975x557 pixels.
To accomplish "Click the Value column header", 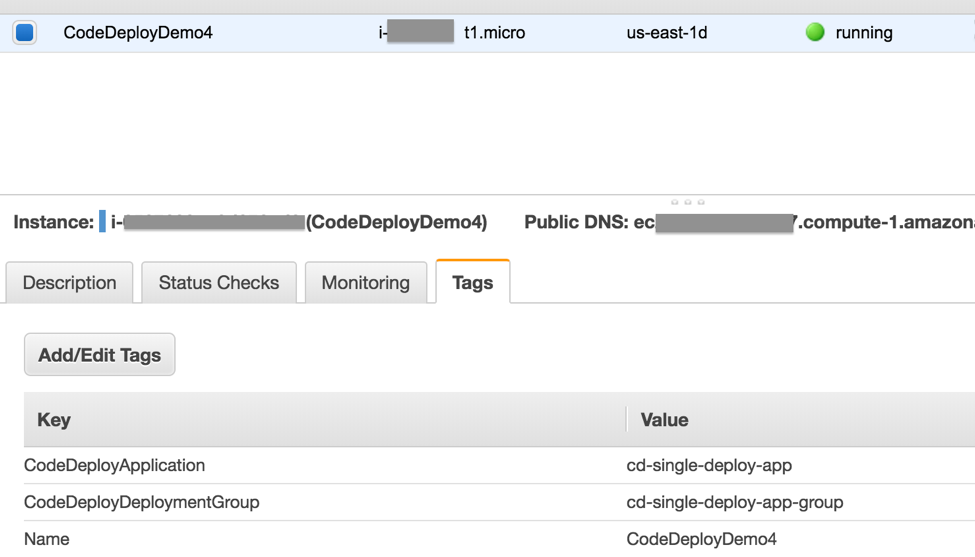I will (x=664, y=420).
